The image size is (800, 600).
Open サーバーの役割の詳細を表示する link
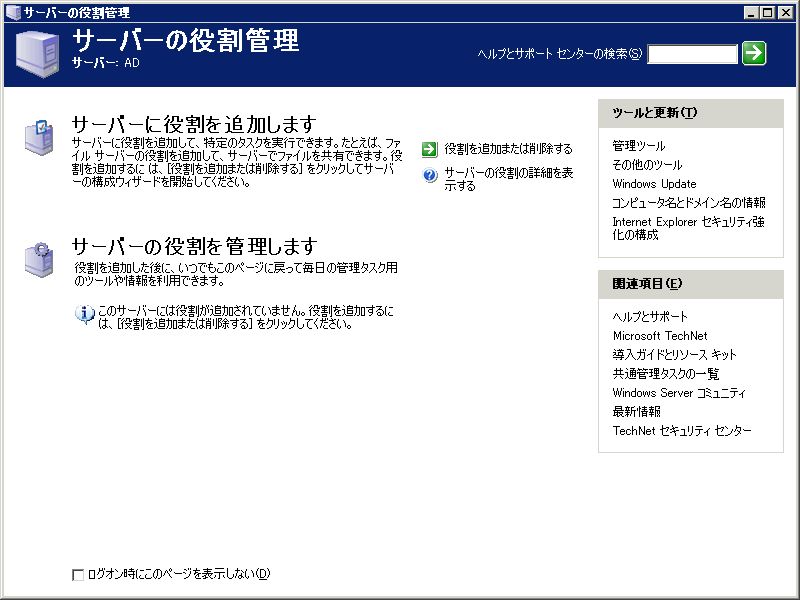(x=509, y=179)
